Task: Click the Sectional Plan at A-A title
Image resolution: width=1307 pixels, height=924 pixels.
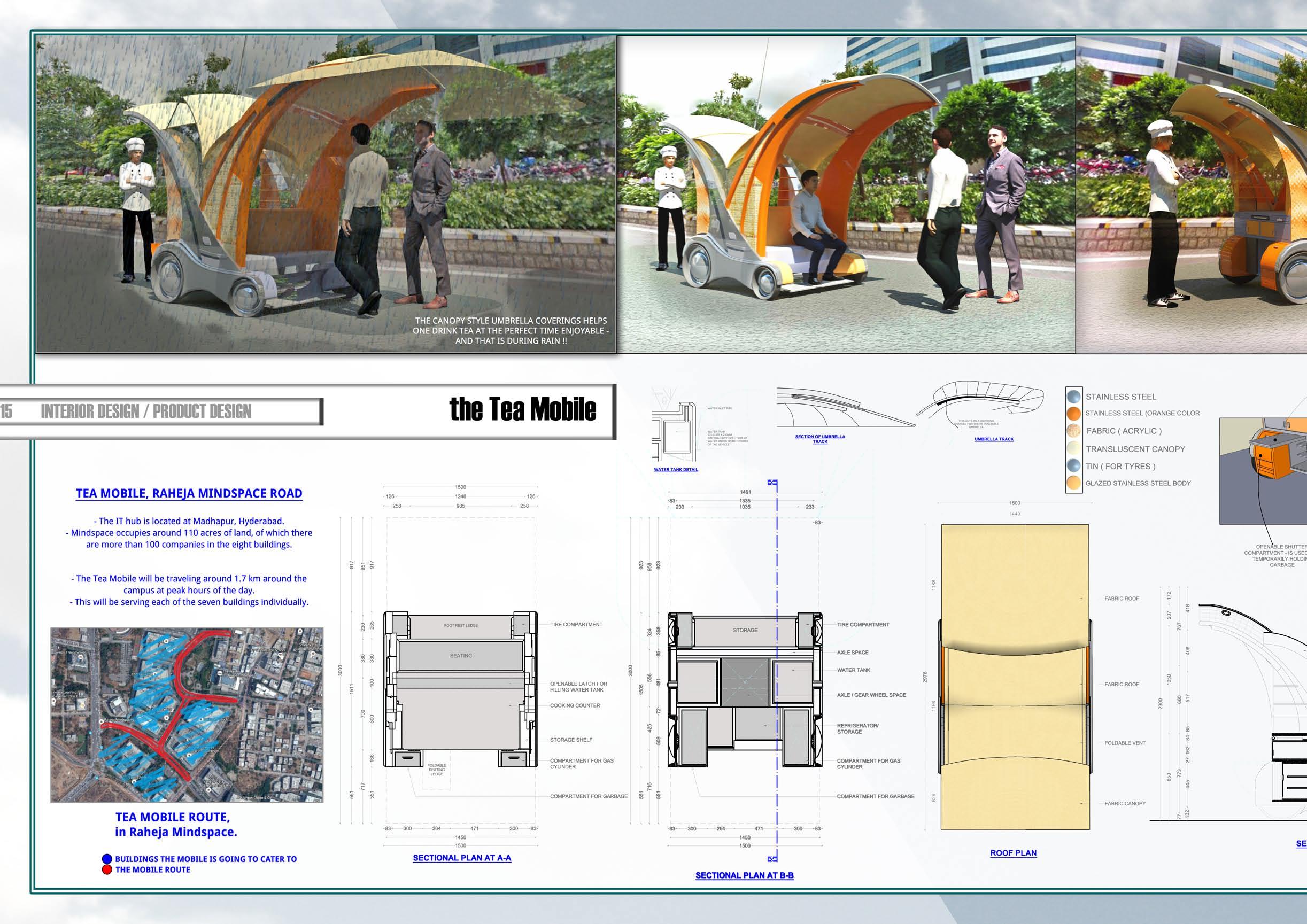Action: [462, 858]
